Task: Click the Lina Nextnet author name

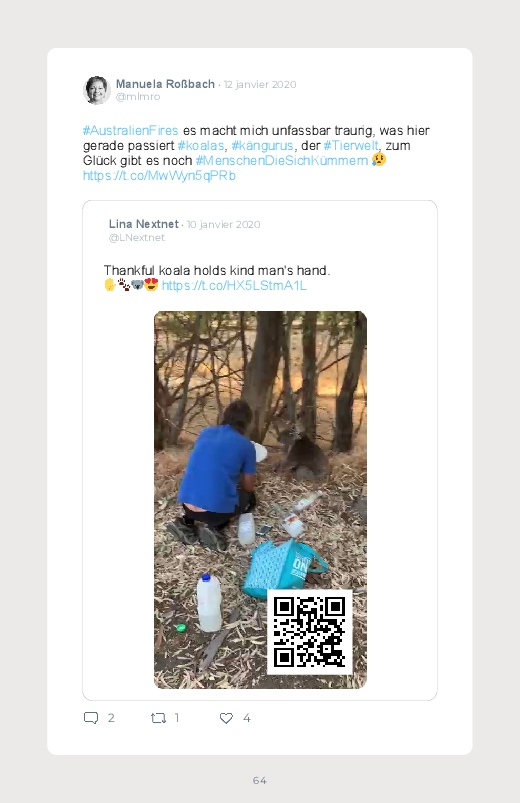Action: pyautogui.click(x=143, y=224)
